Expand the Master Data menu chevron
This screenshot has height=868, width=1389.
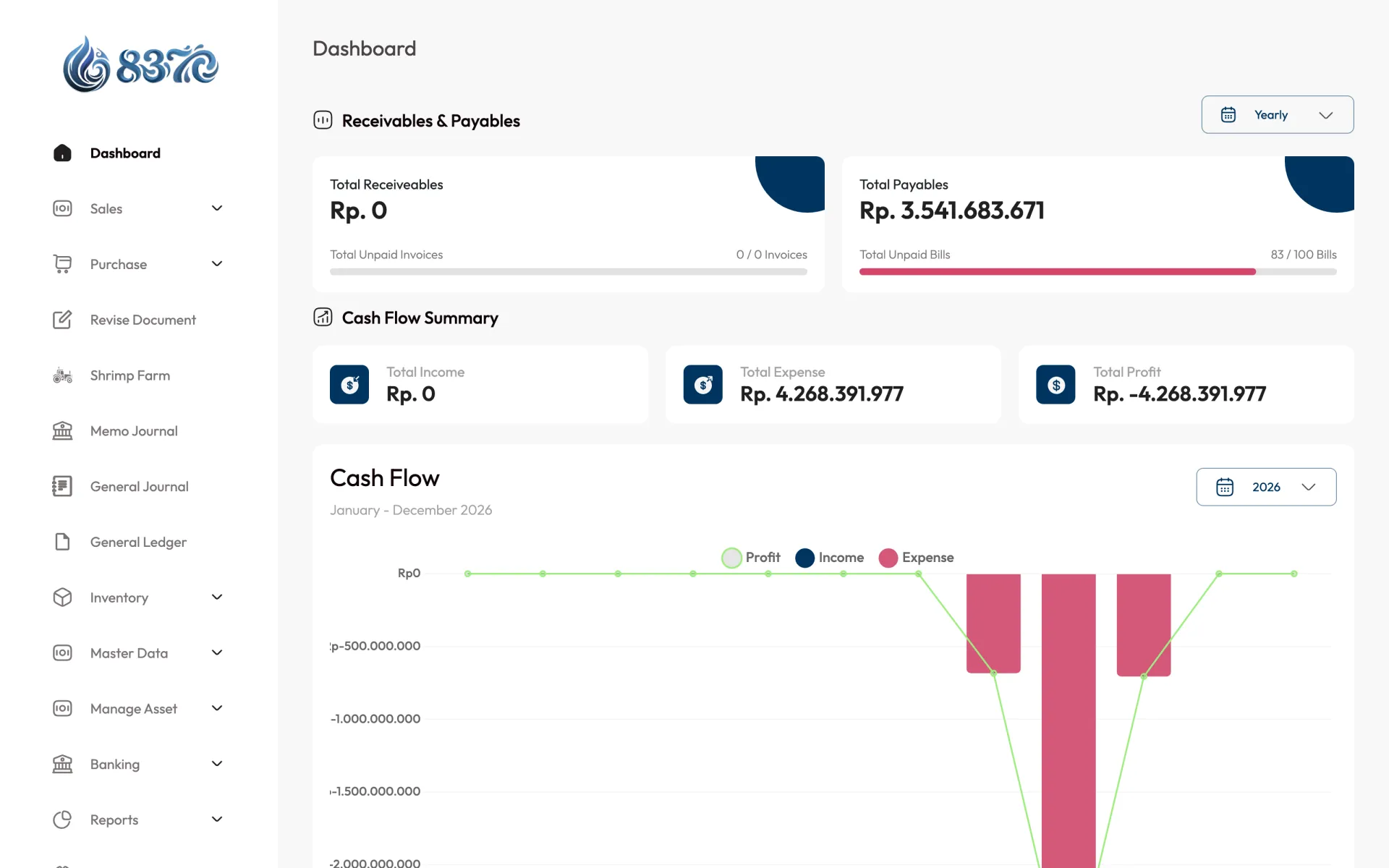[x=217, y=653]
